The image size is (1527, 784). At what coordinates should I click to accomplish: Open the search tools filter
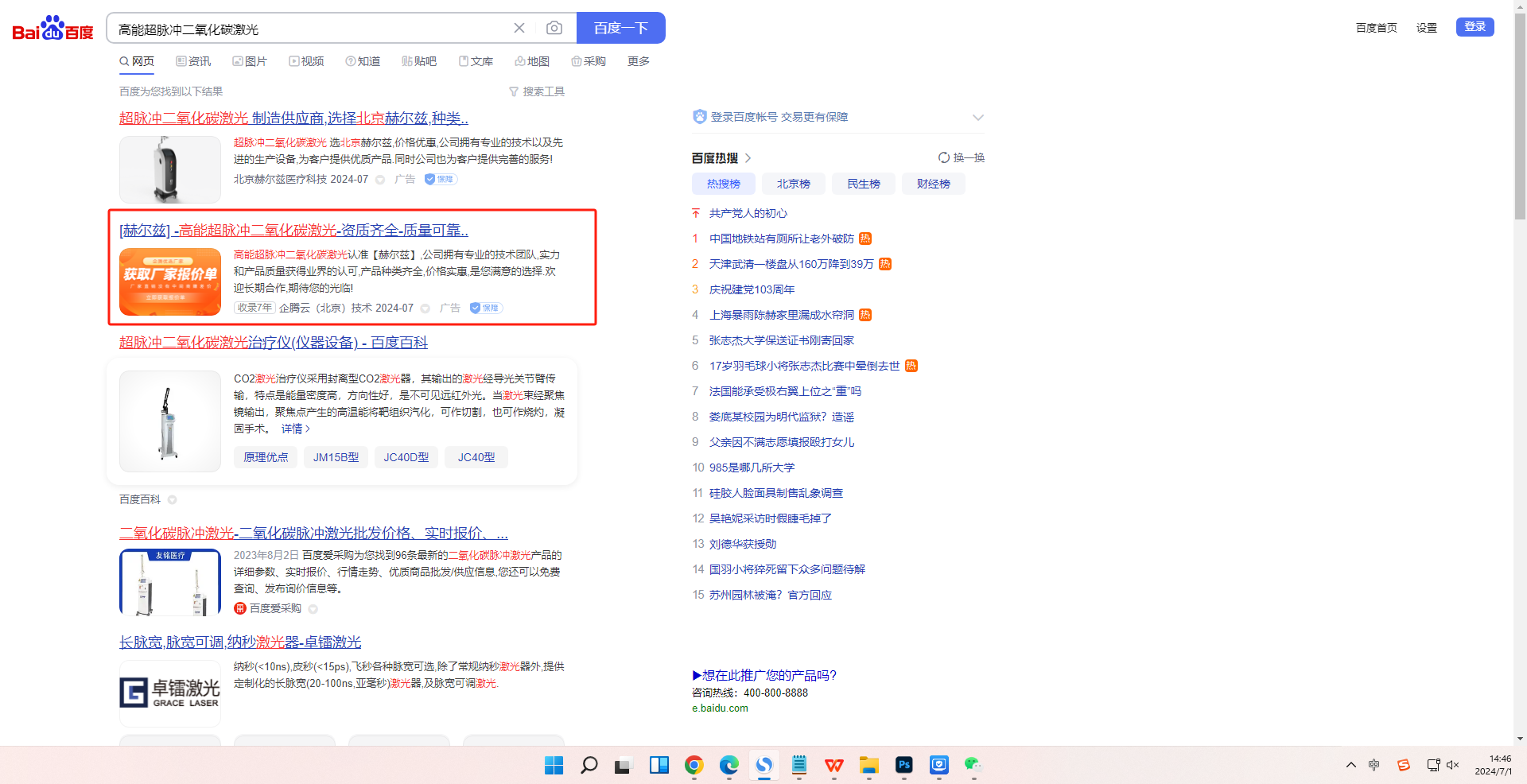(x=537, y=91)
